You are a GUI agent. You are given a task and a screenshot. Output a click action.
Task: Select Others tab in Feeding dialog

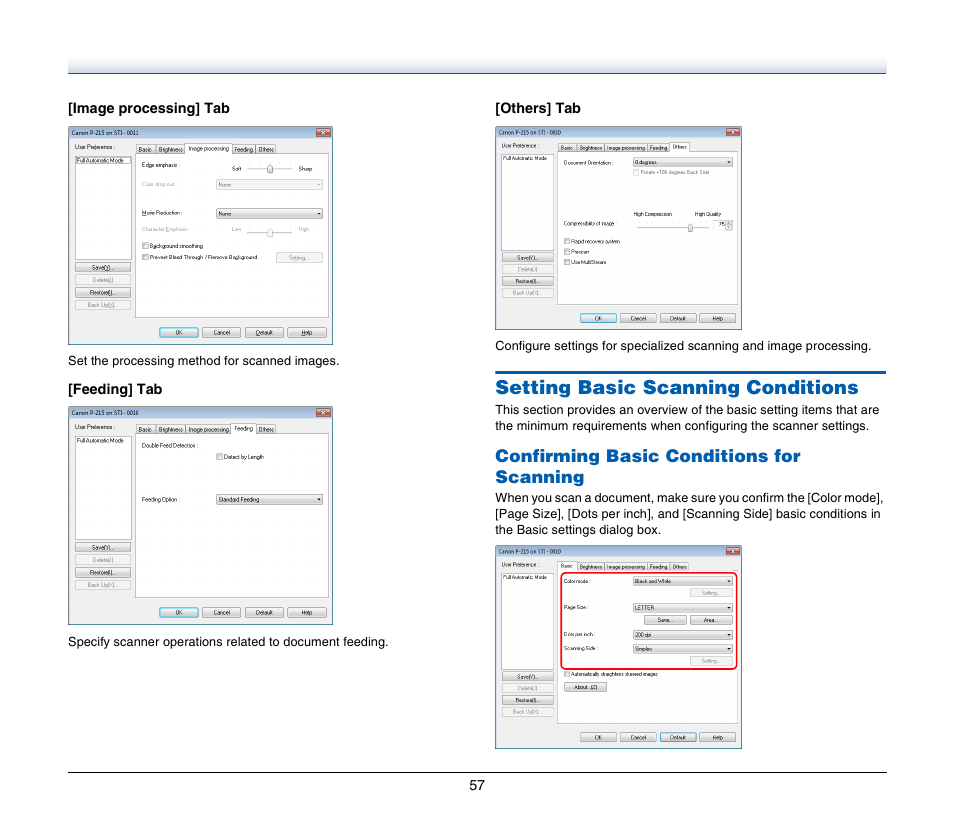[x=266, y=430]
